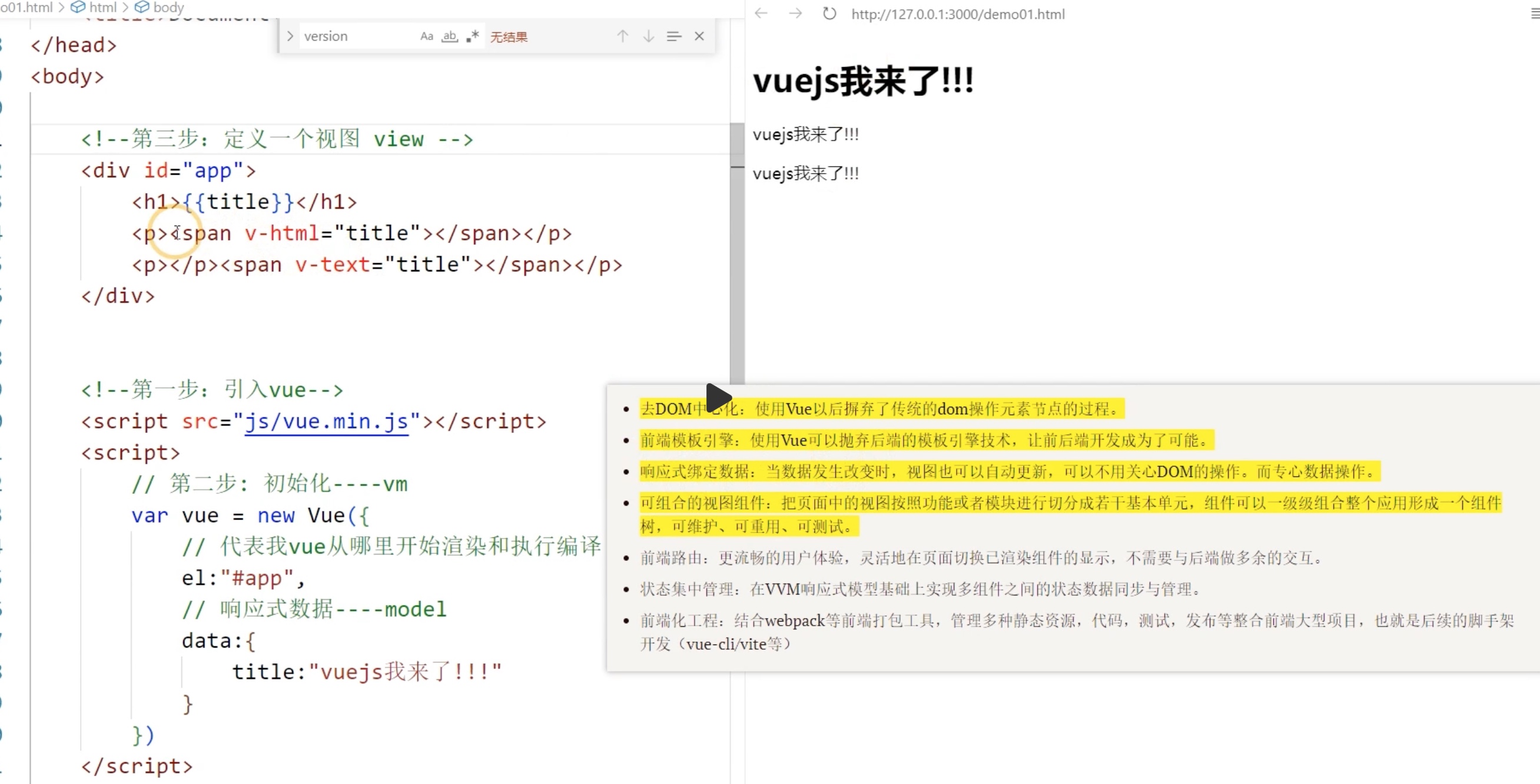Click the title:"vuejs我来了!!!" data line
Image resolution: width=1540 pixels, height=784 pixels.
(367, 672)
